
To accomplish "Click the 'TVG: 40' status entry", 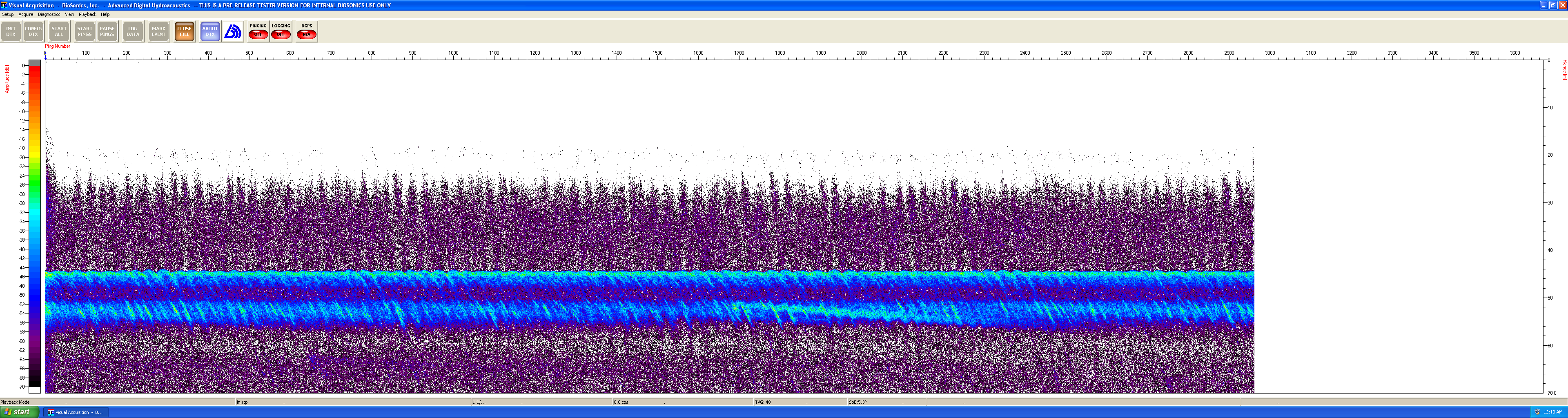I will click(763, 402).
